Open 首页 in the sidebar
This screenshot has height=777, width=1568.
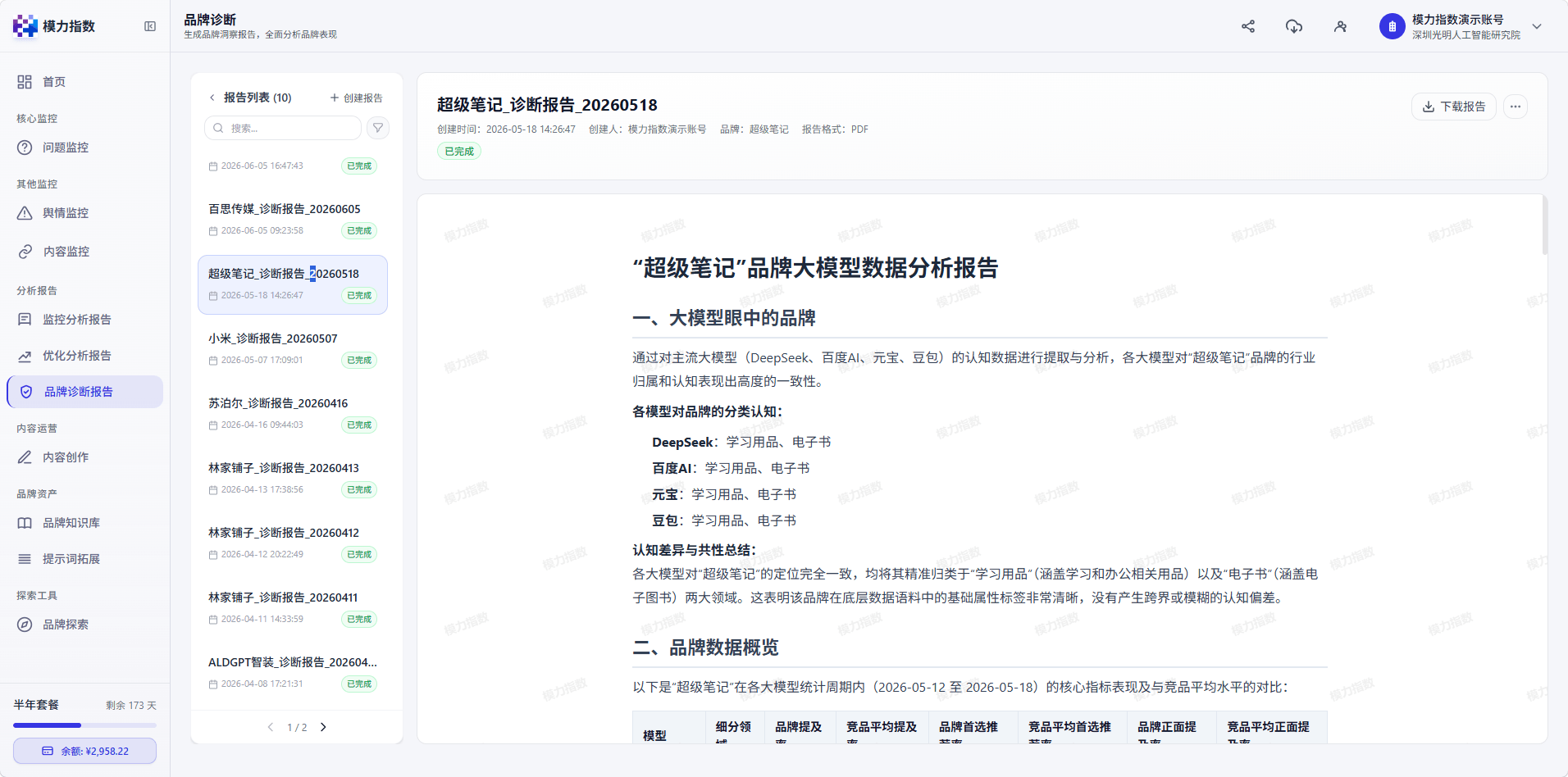85,82
